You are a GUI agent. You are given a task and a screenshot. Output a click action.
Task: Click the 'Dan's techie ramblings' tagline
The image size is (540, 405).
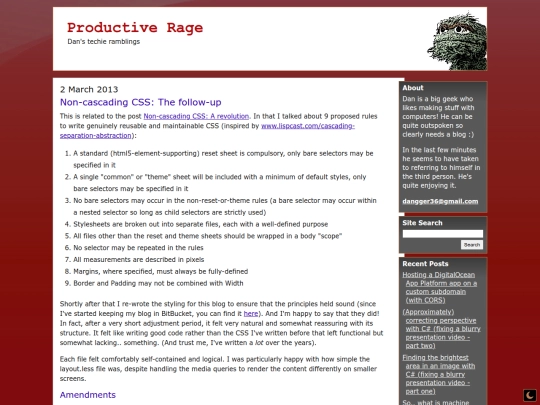click(x=104, y=42)
